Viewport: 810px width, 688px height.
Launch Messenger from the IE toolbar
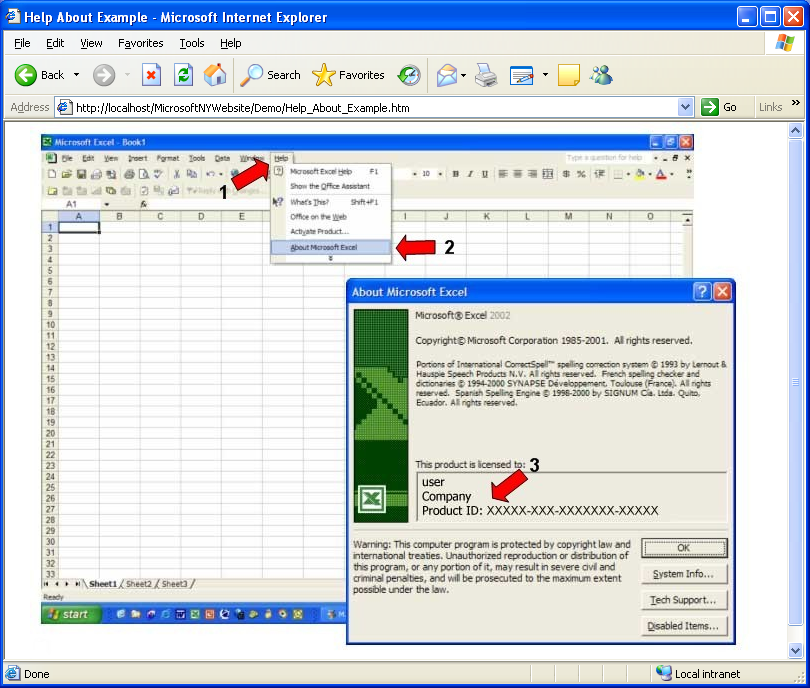pos(601,75)
